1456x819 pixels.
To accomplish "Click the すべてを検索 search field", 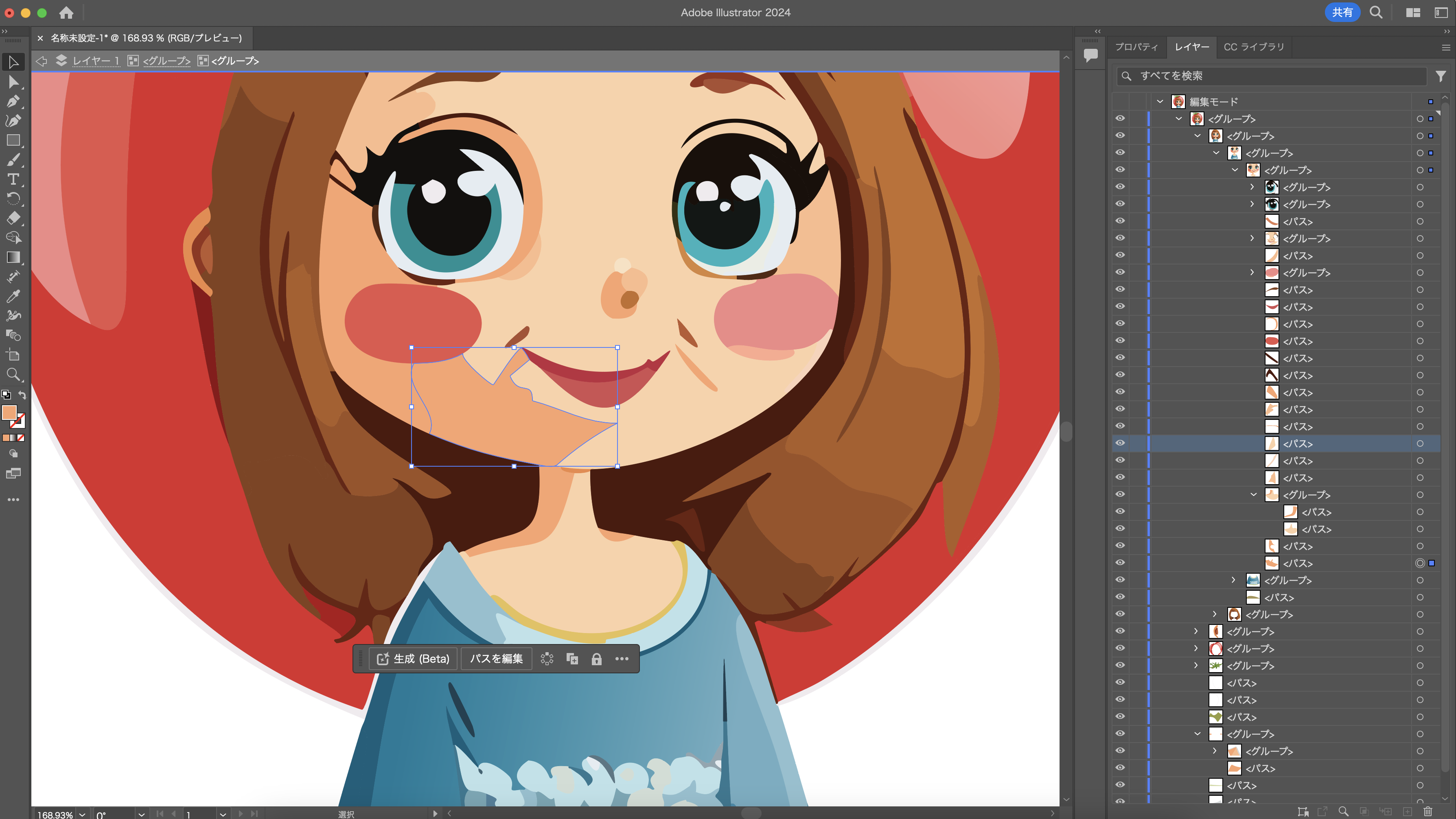I will (1272, 76).
